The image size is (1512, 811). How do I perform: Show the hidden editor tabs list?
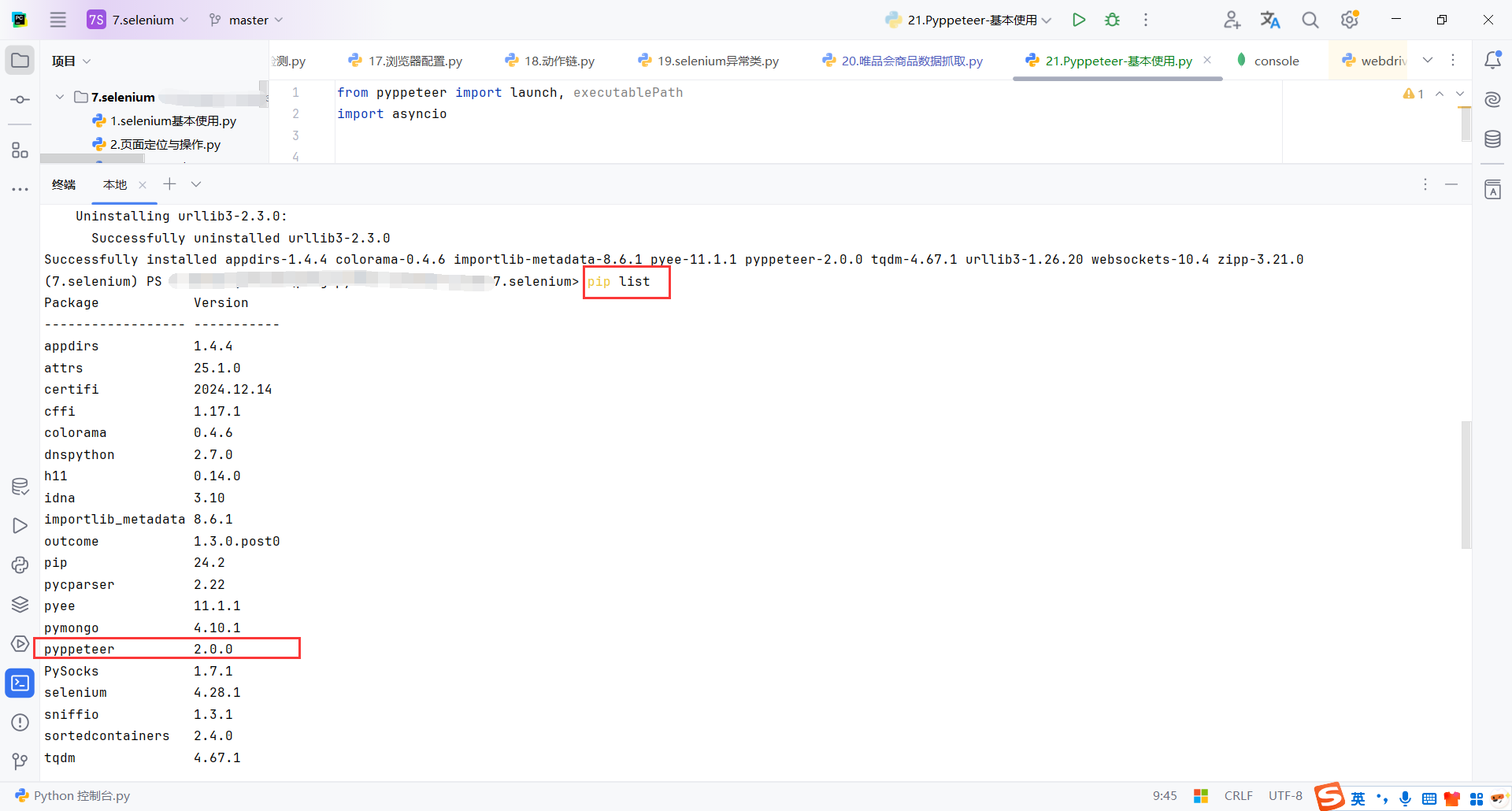pos(1428,60)
